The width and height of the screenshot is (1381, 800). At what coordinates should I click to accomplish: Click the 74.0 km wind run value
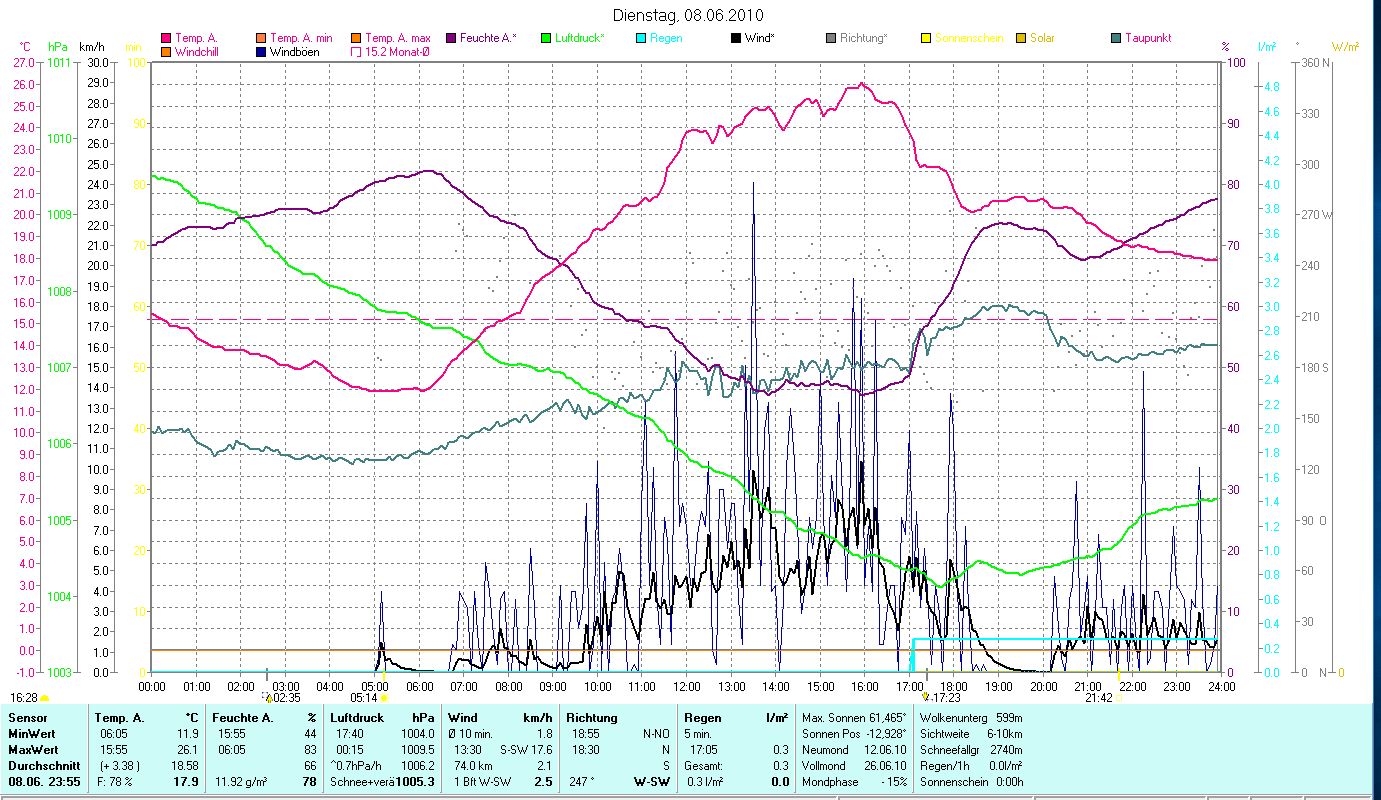tap(473, 766)
